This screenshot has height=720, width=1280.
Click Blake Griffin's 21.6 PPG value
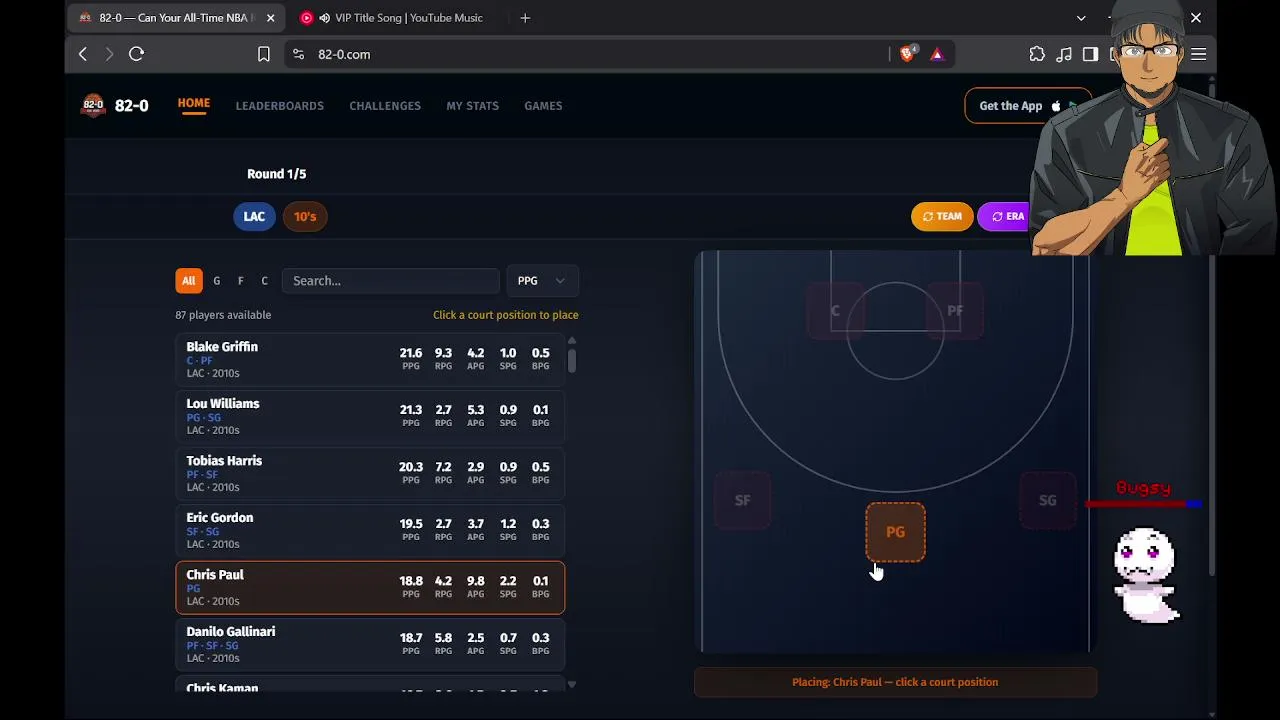click(x=411, y=353)
